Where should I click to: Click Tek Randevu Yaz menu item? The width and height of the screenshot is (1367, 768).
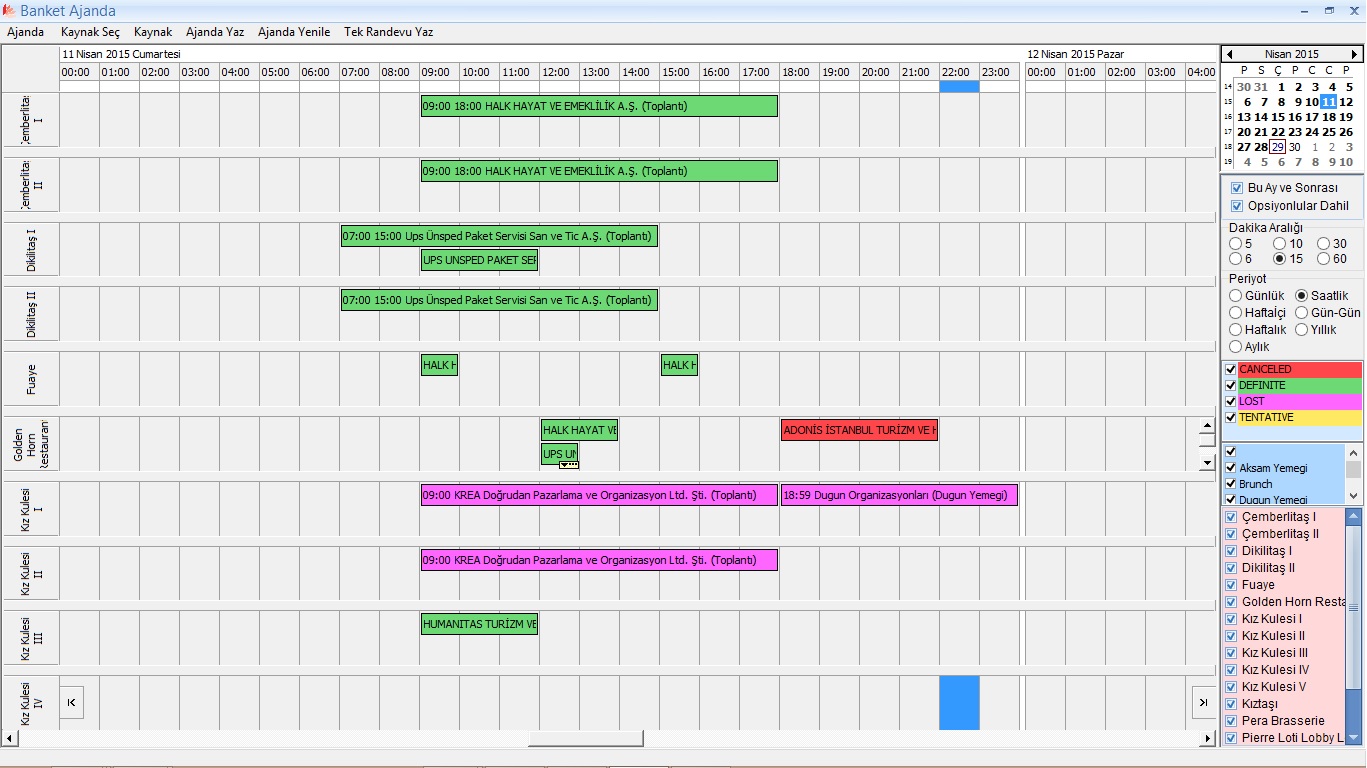pos(389,32)
